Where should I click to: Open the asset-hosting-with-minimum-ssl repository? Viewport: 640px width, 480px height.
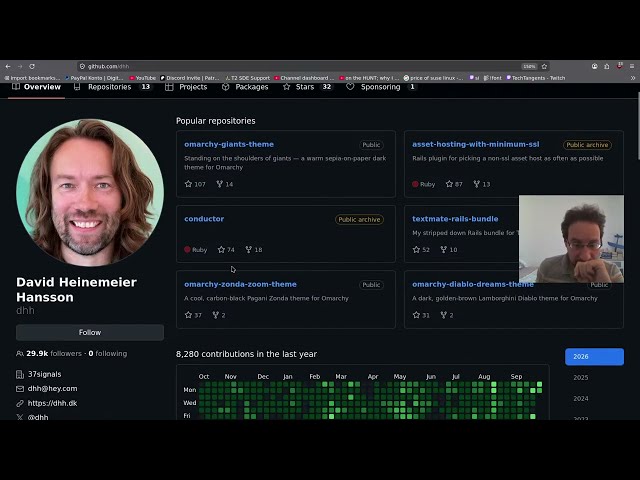pyautogui.click(x=476, y=144)
